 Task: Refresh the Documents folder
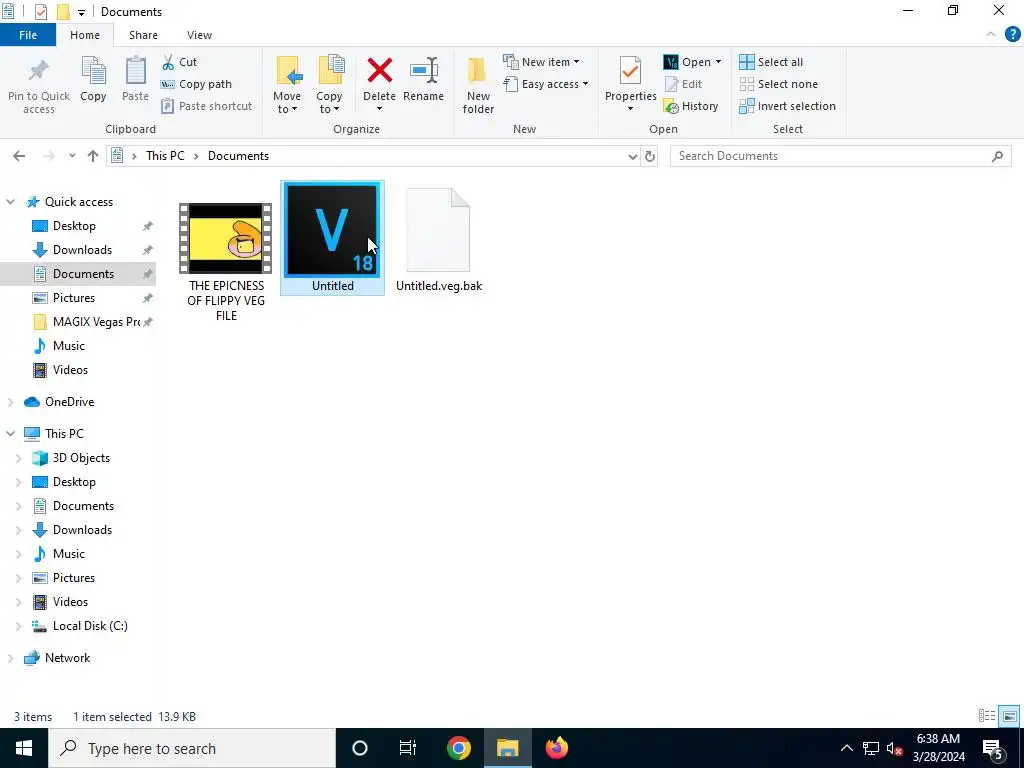click(x=650, y=156)
